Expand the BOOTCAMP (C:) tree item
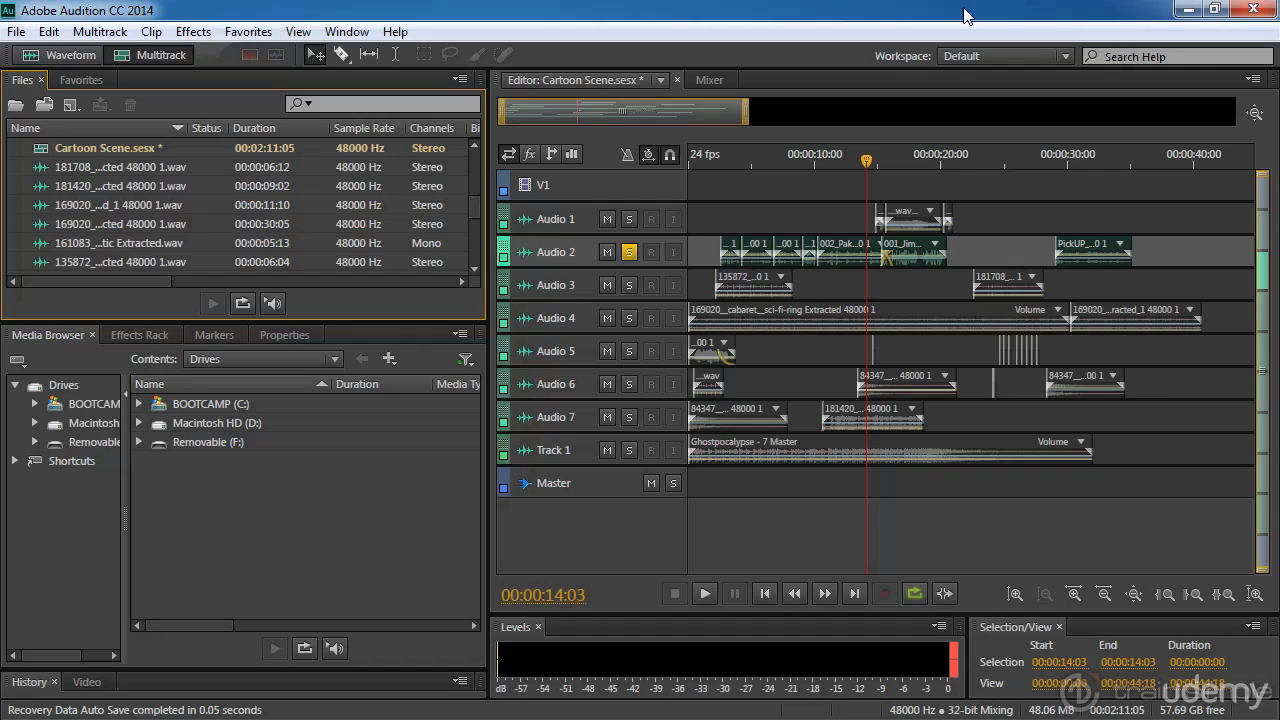1280x720 pixels. click(x=139, y=404)
